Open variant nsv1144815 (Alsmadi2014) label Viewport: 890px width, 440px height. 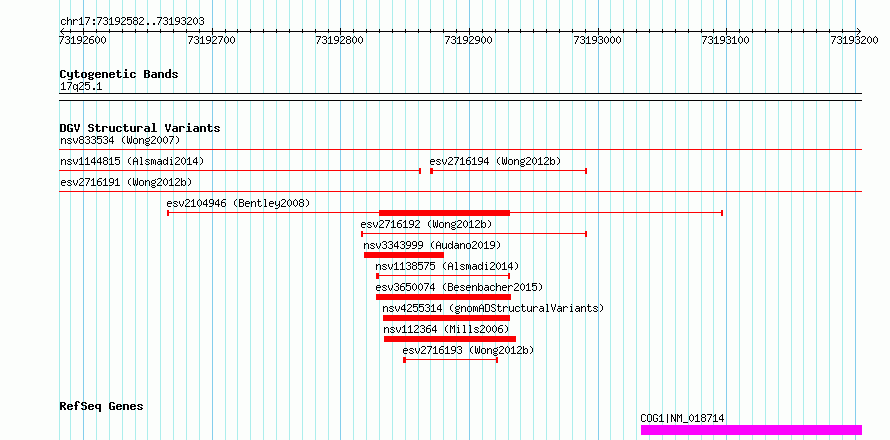(x=132, y=161)
